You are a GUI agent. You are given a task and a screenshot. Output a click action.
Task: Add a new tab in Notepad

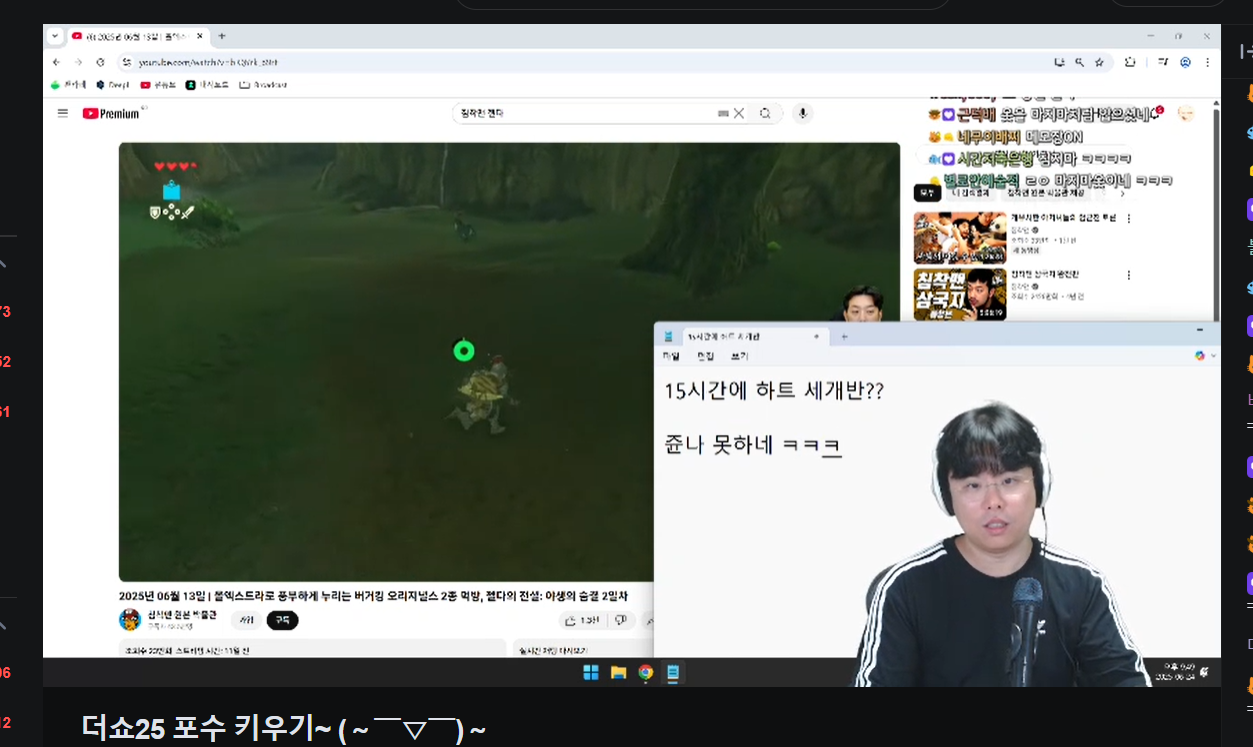[x=845, y=337]
